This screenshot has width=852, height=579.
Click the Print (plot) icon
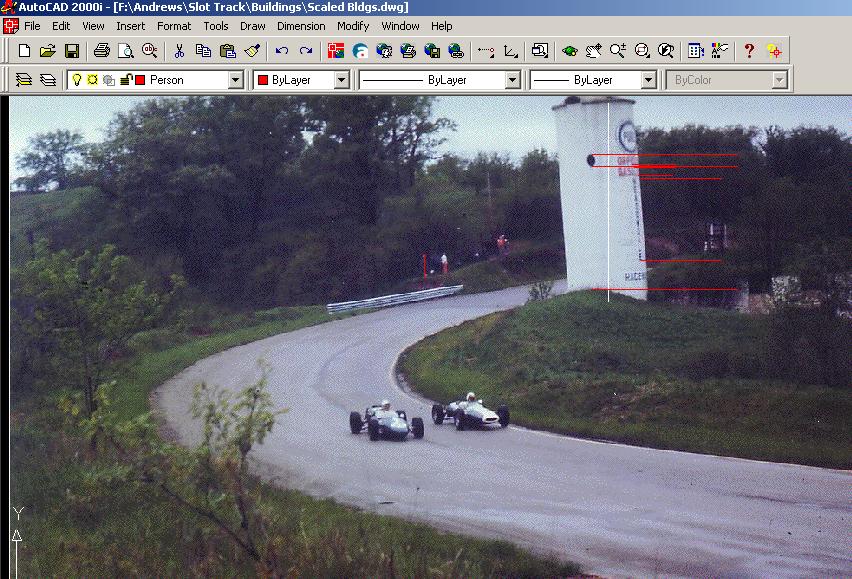(101, 50)
